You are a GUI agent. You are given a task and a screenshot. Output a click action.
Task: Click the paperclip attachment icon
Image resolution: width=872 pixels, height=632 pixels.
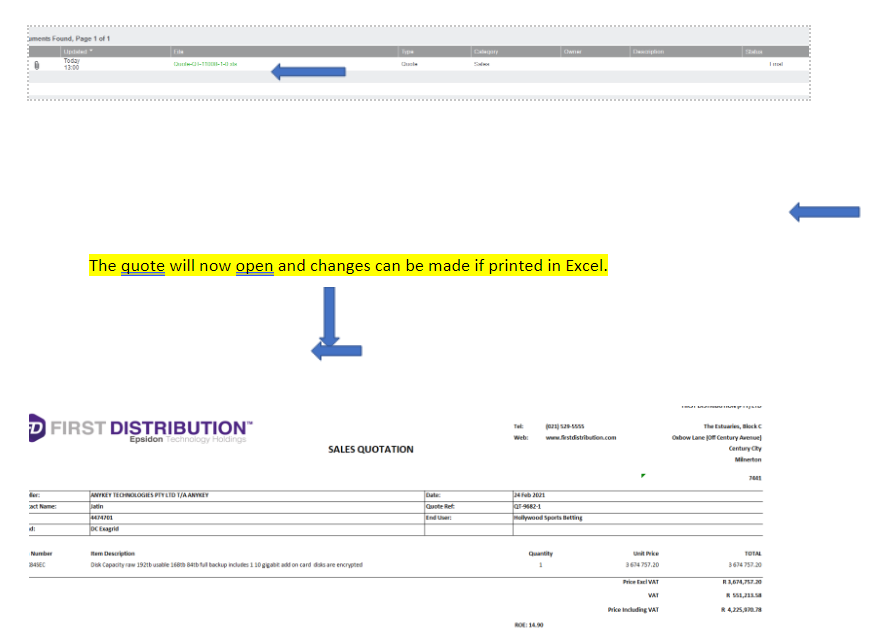(37, 65)
